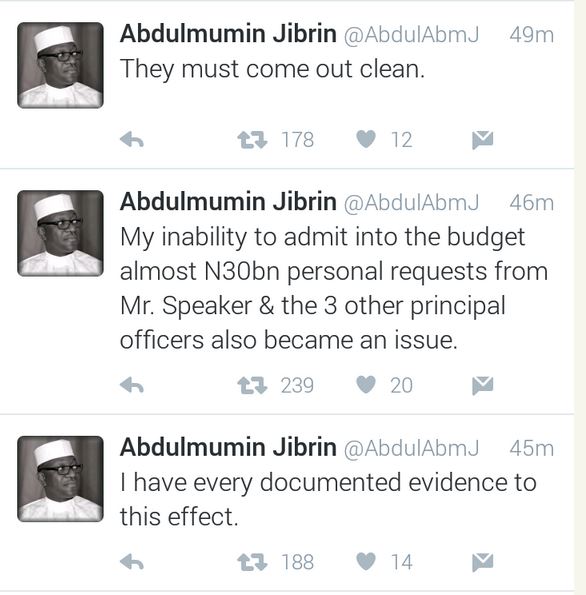Reply to the 'documented evidence' tweet
The width and height of the screenshot is (586, 595).
[132, 562]
